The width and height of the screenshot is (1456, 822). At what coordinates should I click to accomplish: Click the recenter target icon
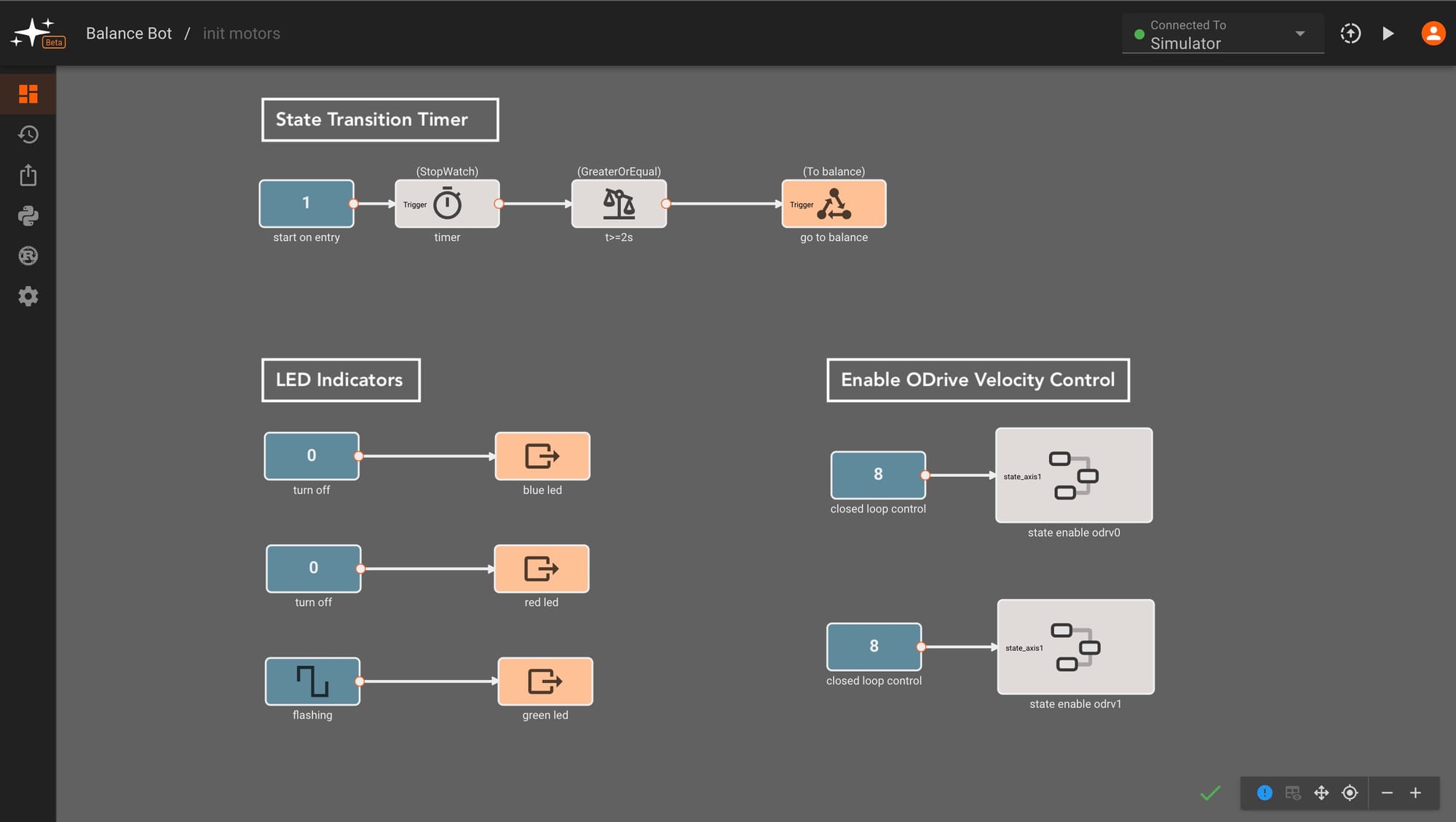point(1350,793)
